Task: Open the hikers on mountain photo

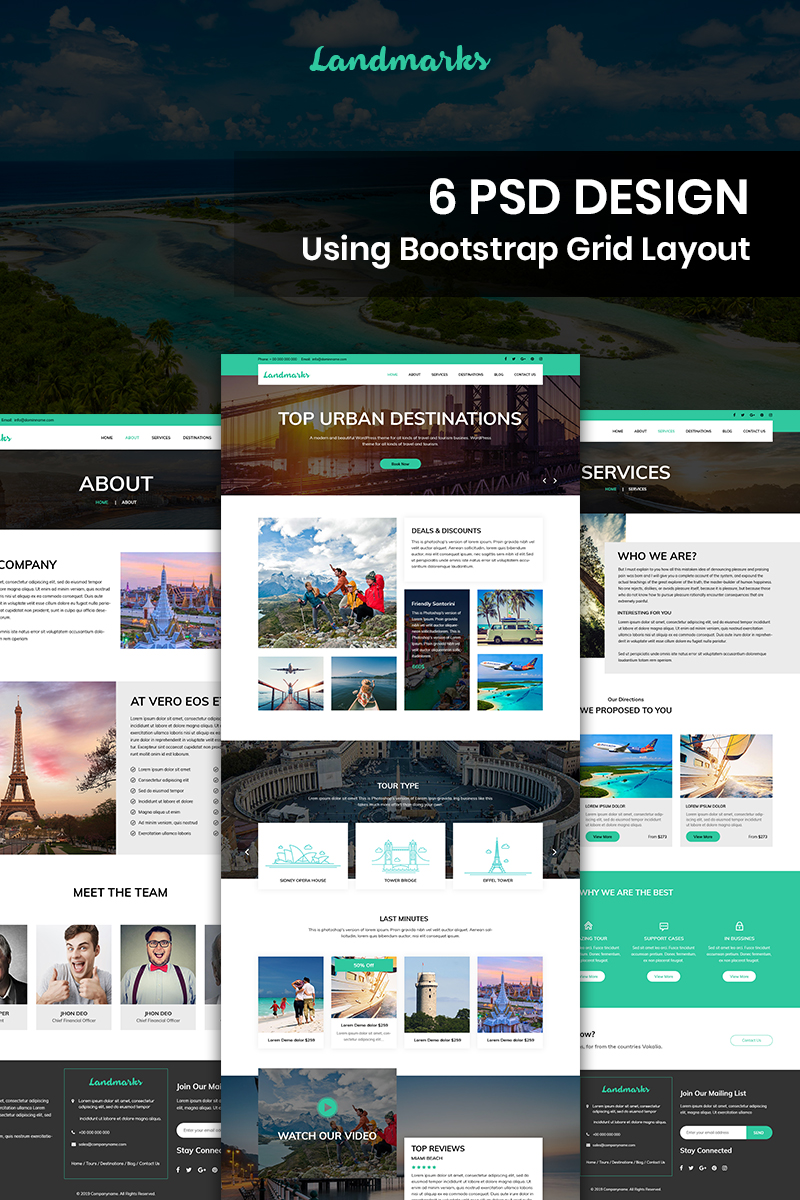Action: pyautogui.click(x=327, y=582)
